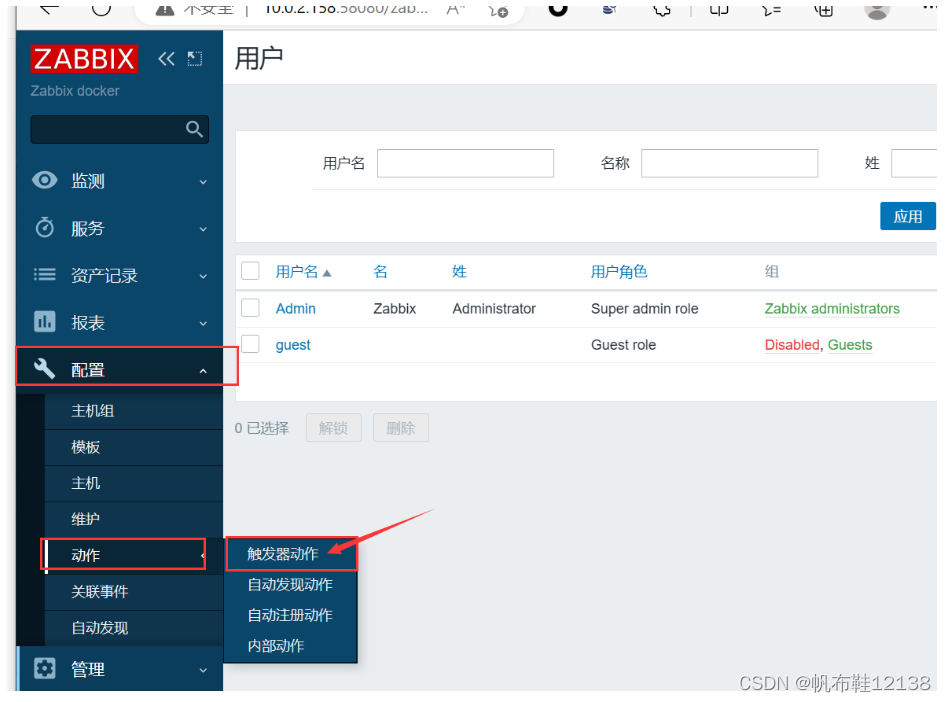Click the stopwatch icon for 服务
The height and width of the screenshot is (702, 946).
coord(45,227)
